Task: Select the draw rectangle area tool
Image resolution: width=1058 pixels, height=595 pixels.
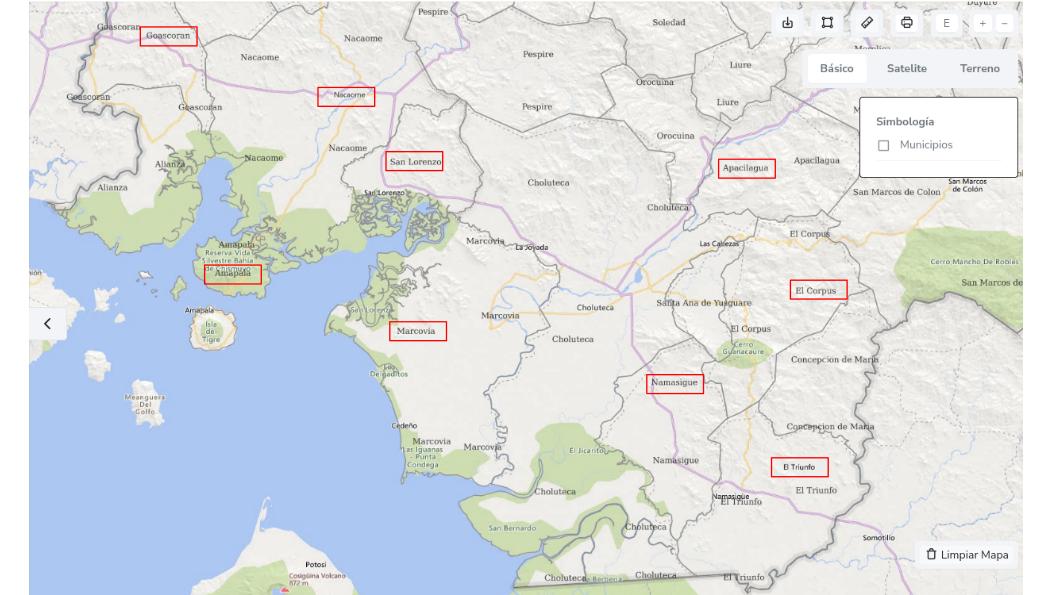Action: (x=827, y=23)
